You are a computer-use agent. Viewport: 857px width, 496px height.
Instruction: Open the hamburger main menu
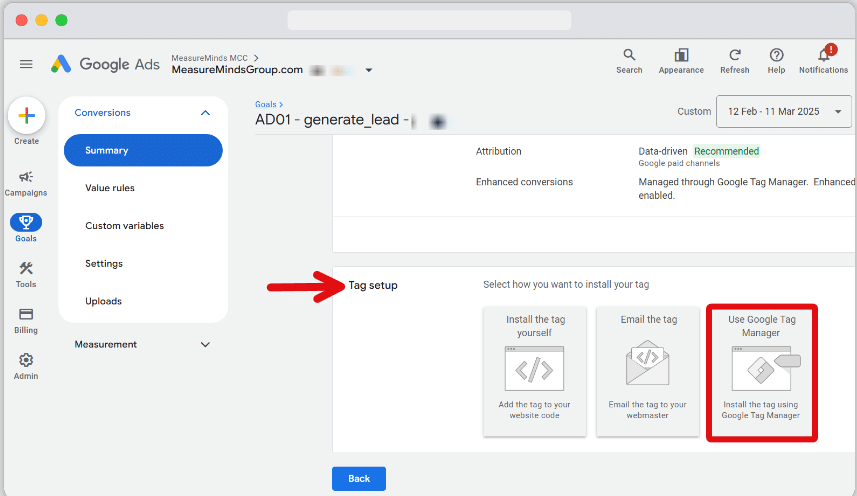pyautogui.click(x=26, y=64)
